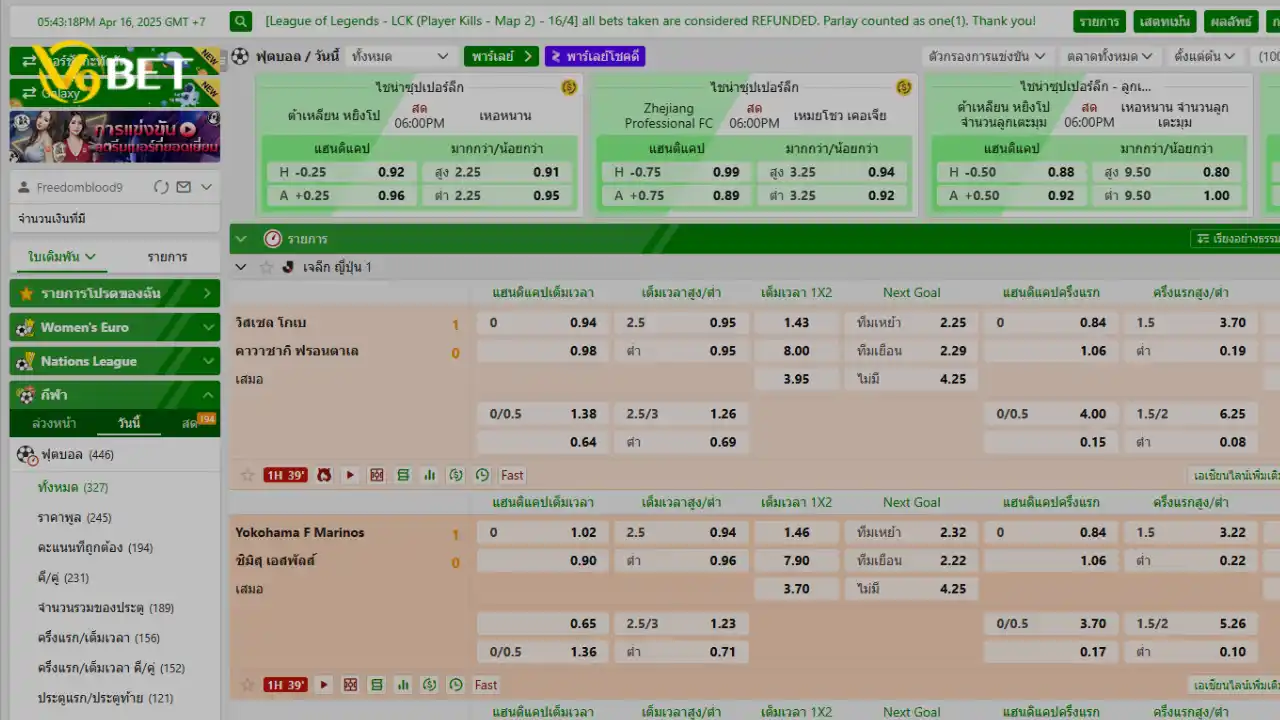Open the ตั้งแต่ต้น dropdown

tap(1205, 56)
